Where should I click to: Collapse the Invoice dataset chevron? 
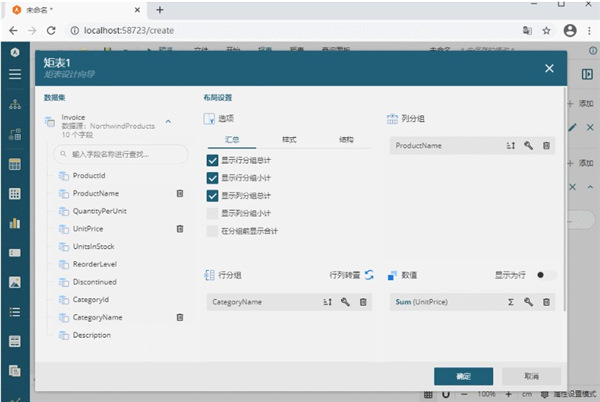[168, 122]
